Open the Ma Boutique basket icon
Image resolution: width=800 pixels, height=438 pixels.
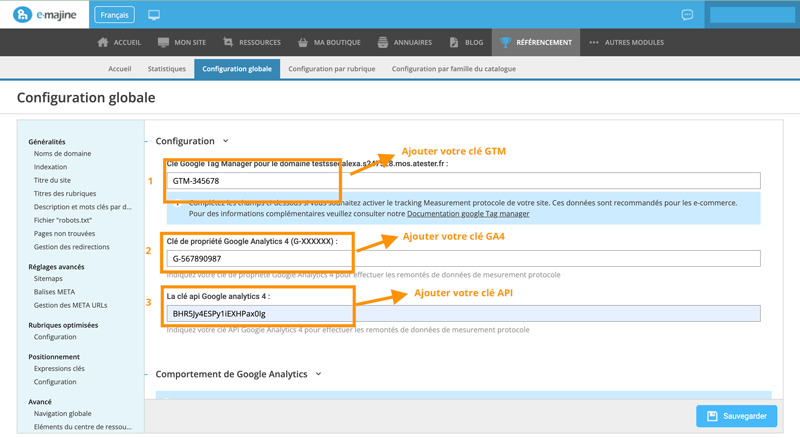coord(303,42)
